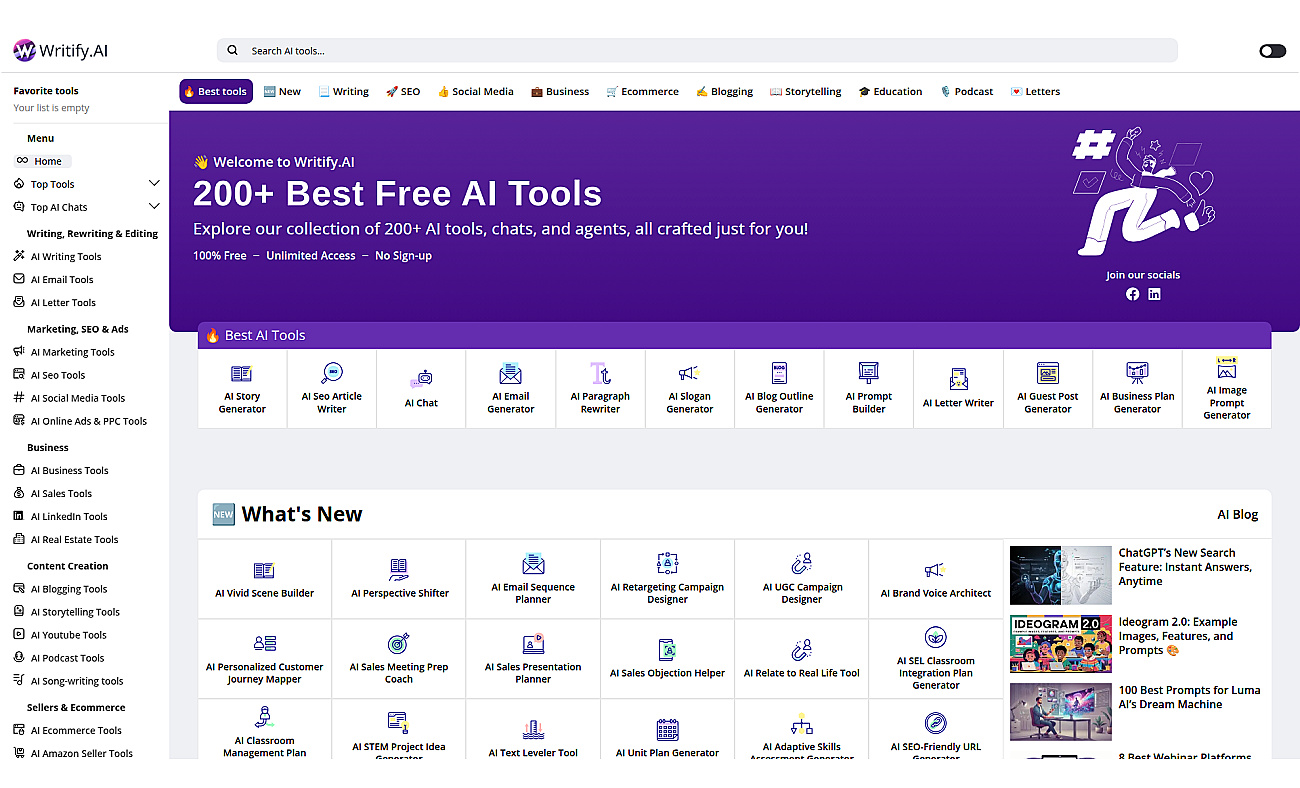Open AI Blogging Tools in sidebar
1300x788 pixels.
[x=61, y=589]
